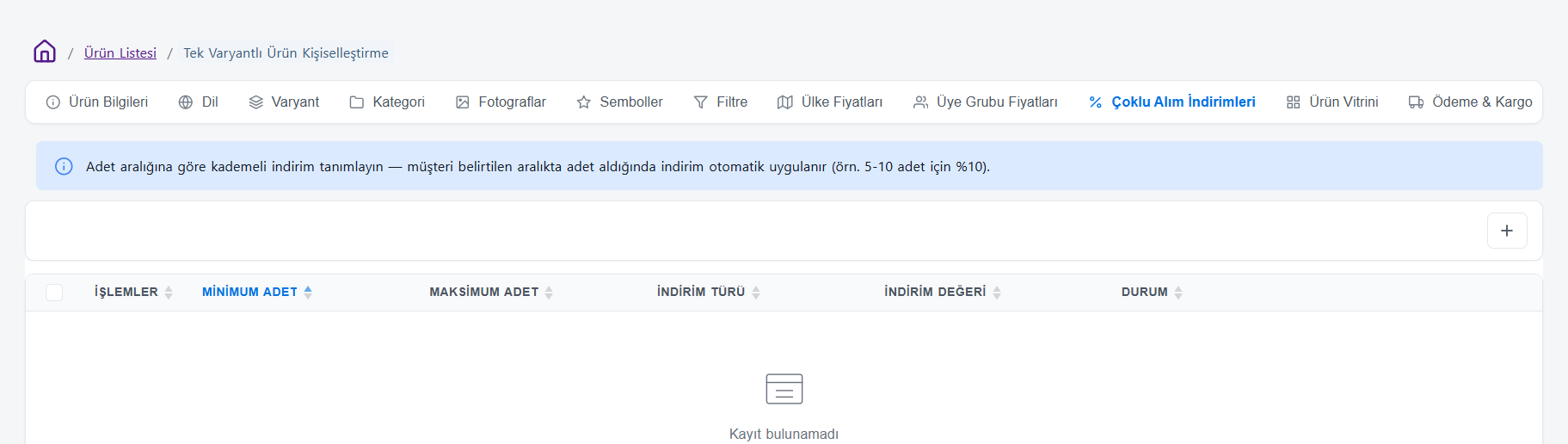
Task: Open the Ürün Listesi breadcrumb link
Action: coord(120,52)
